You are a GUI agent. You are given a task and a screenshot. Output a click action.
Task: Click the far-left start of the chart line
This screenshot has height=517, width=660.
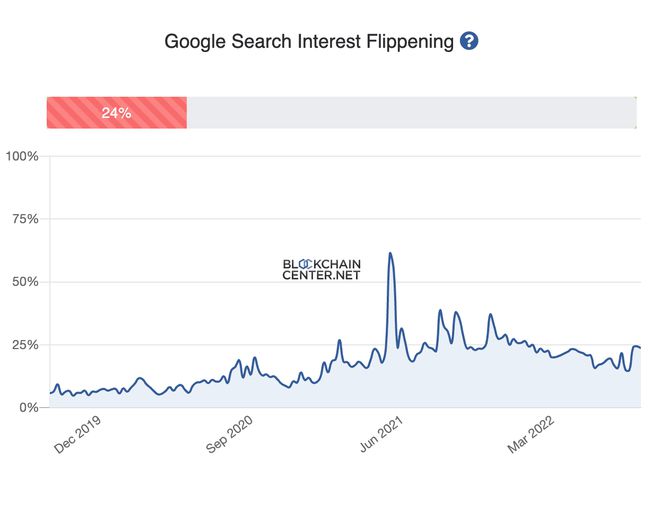[50, 393]
